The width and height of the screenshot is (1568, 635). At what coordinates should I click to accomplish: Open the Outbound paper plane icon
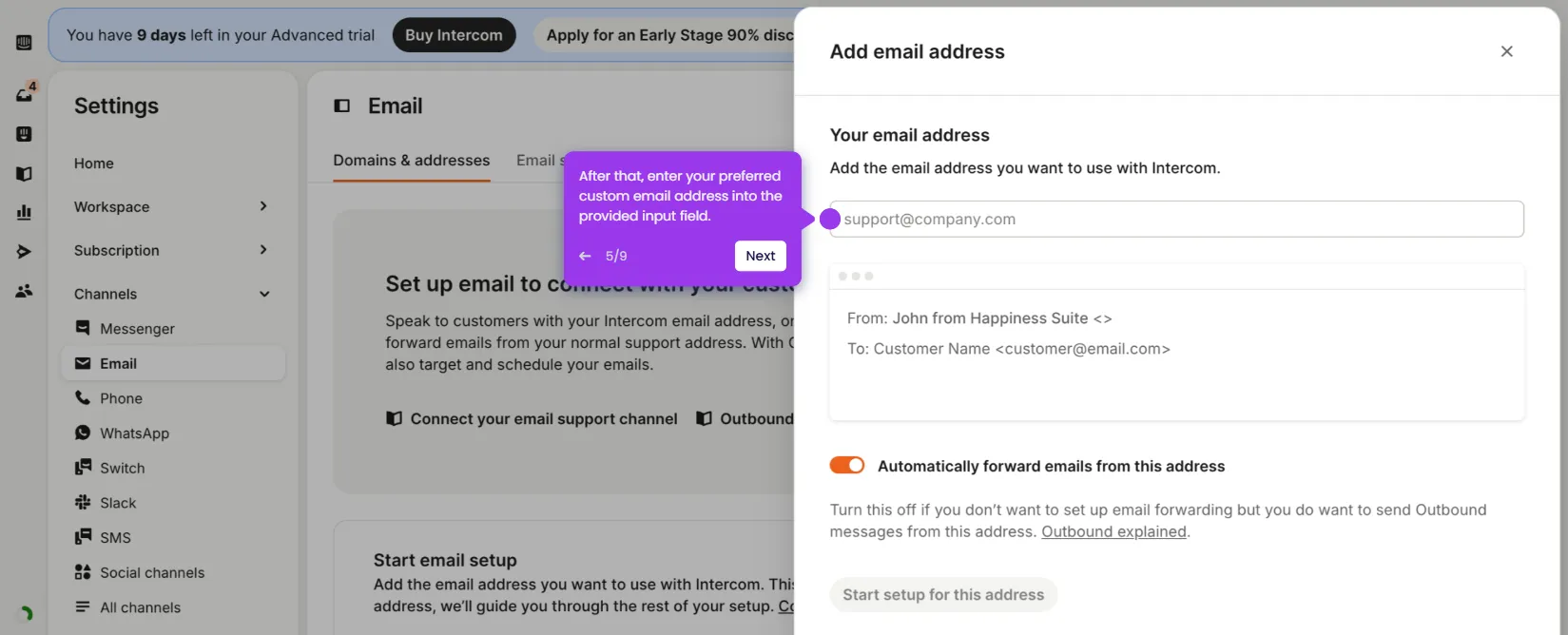[25, 252]
